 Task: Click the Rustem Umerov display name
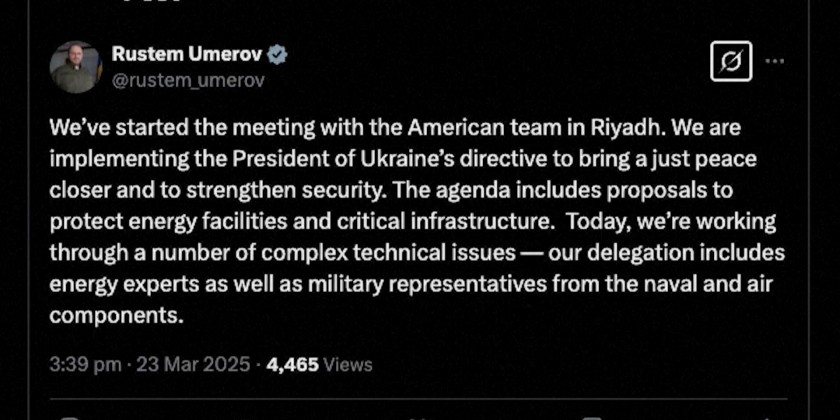(x=185, y=56)
